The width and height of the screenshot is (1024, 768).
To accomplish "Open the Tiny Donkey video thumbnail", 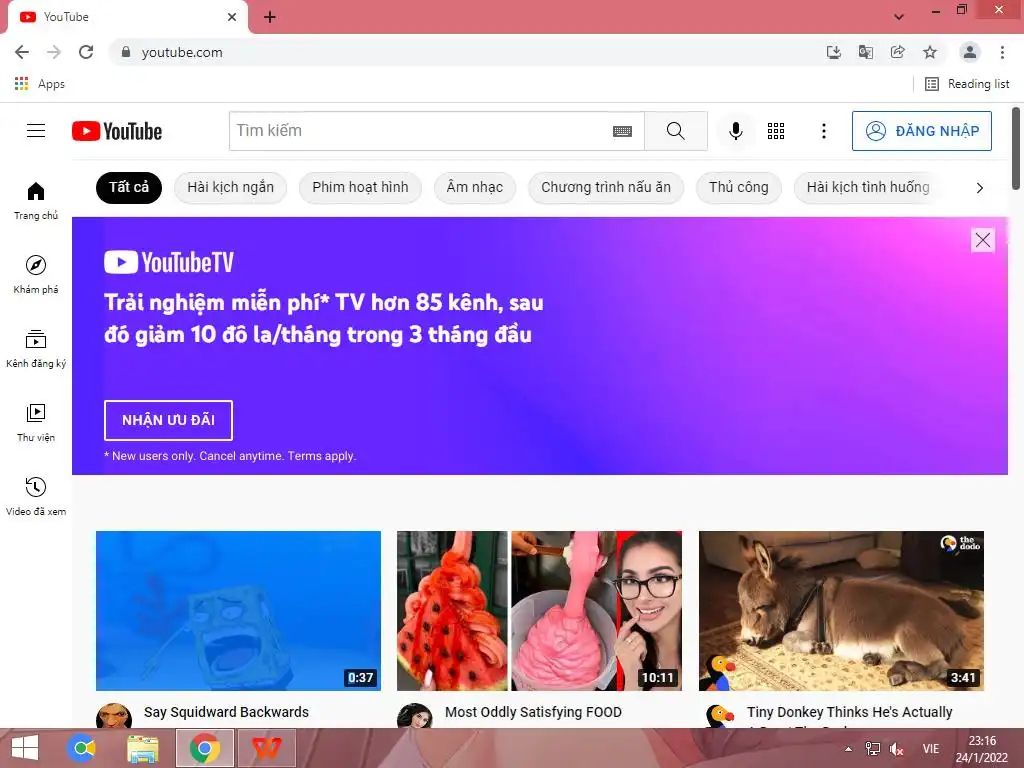I will (841, 611).
